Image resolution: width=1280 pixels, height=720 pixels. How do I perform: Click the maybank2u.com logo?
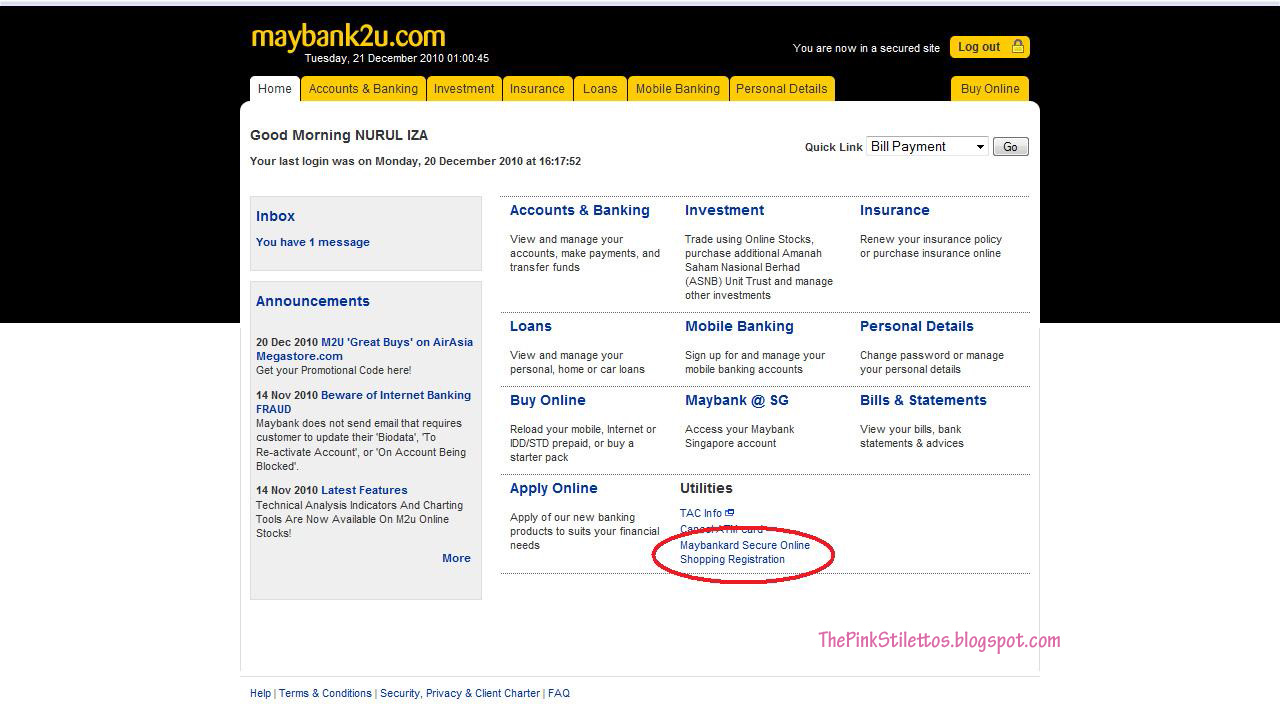pos(348,37)
